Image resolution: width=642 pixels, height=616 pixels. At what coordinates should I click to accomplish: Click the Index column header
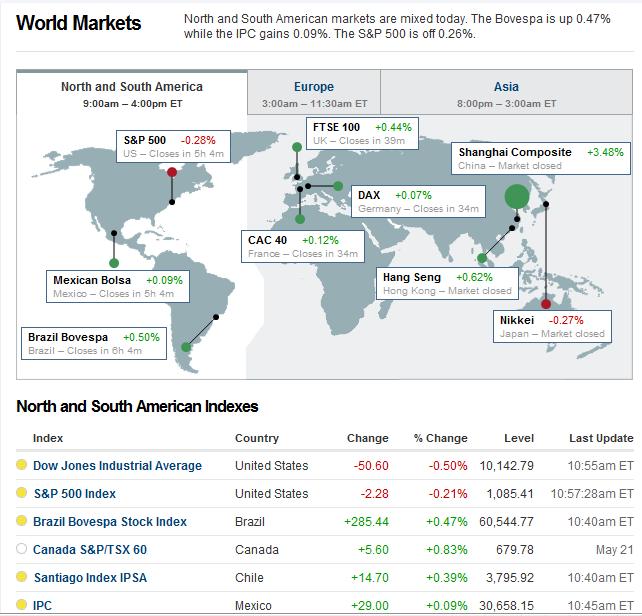tap(48, 438)
